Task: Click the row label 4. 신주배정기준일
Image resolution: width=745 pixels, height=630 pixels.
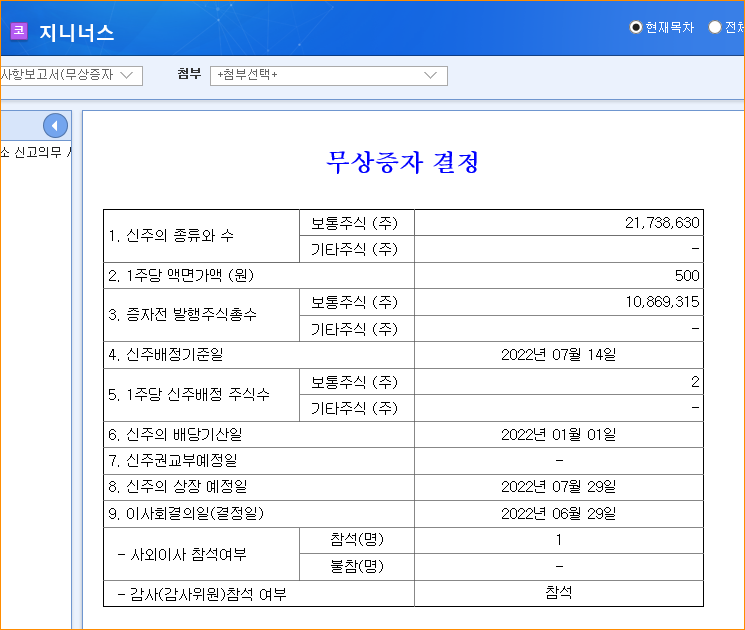Action: (166, 354)
